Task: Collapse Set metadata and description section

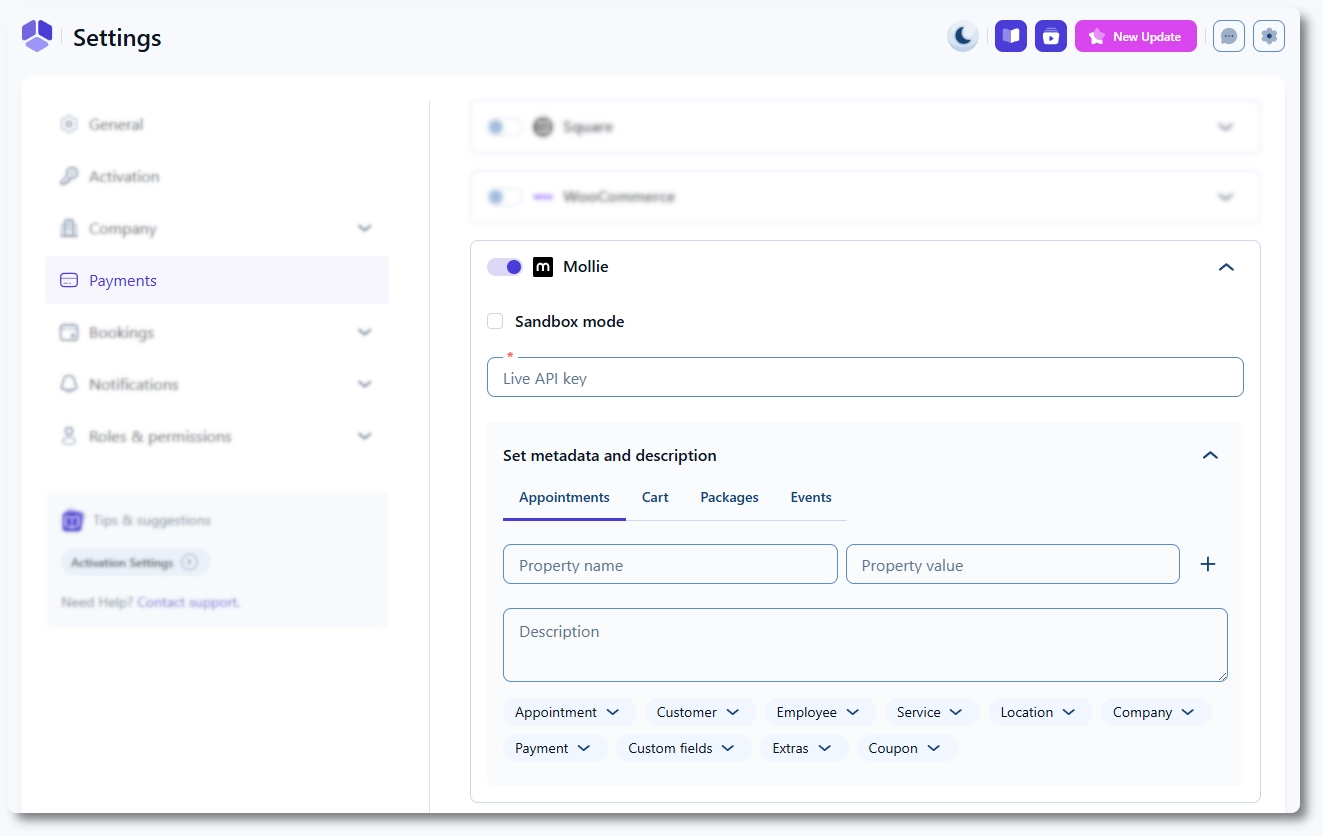Action: 1210,455
